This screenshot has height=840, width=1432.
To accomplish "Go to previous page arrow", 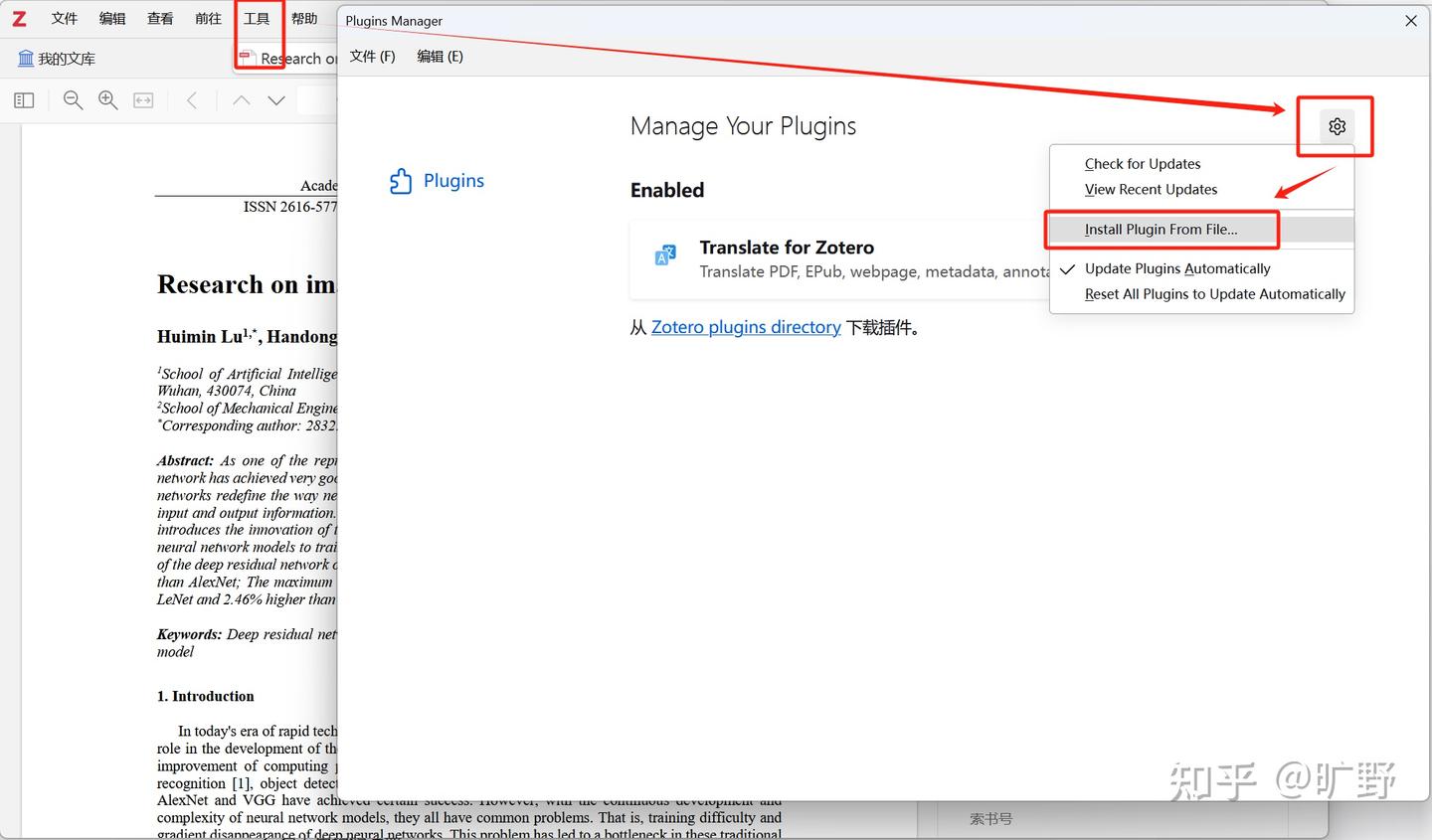I will pos(241,100).
